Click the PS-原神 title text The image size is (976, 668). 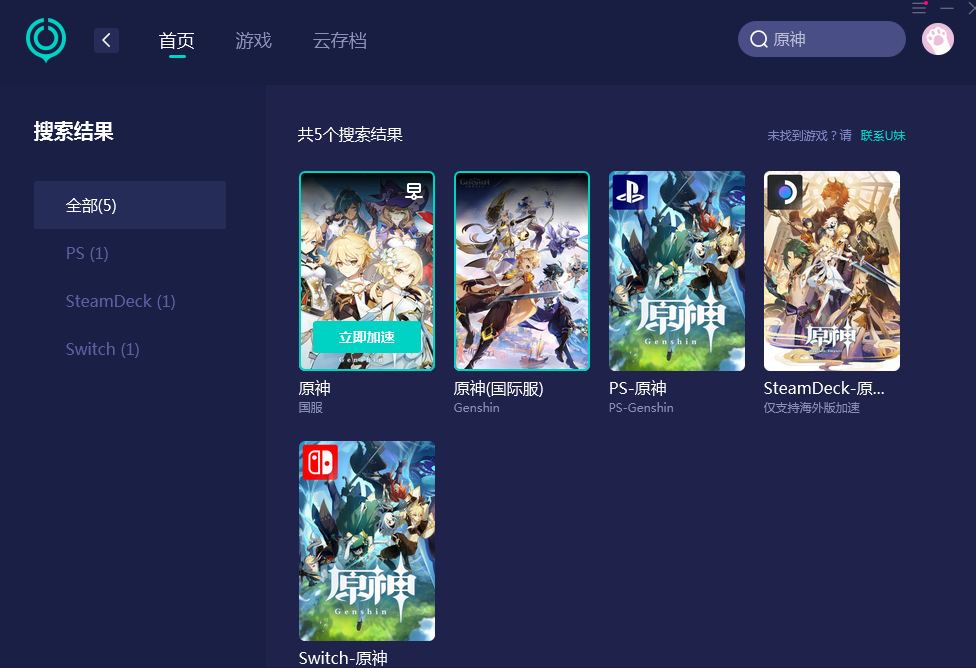638,388
